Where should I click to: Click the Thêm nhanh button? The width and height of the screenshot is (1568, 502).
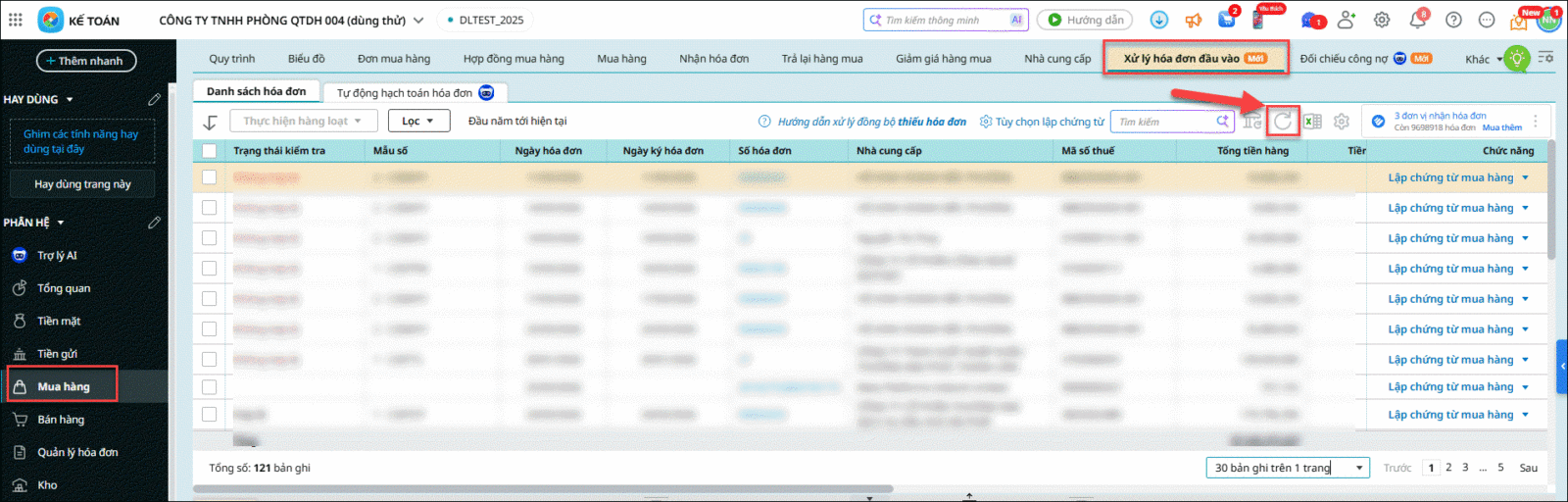coord(86,61)
